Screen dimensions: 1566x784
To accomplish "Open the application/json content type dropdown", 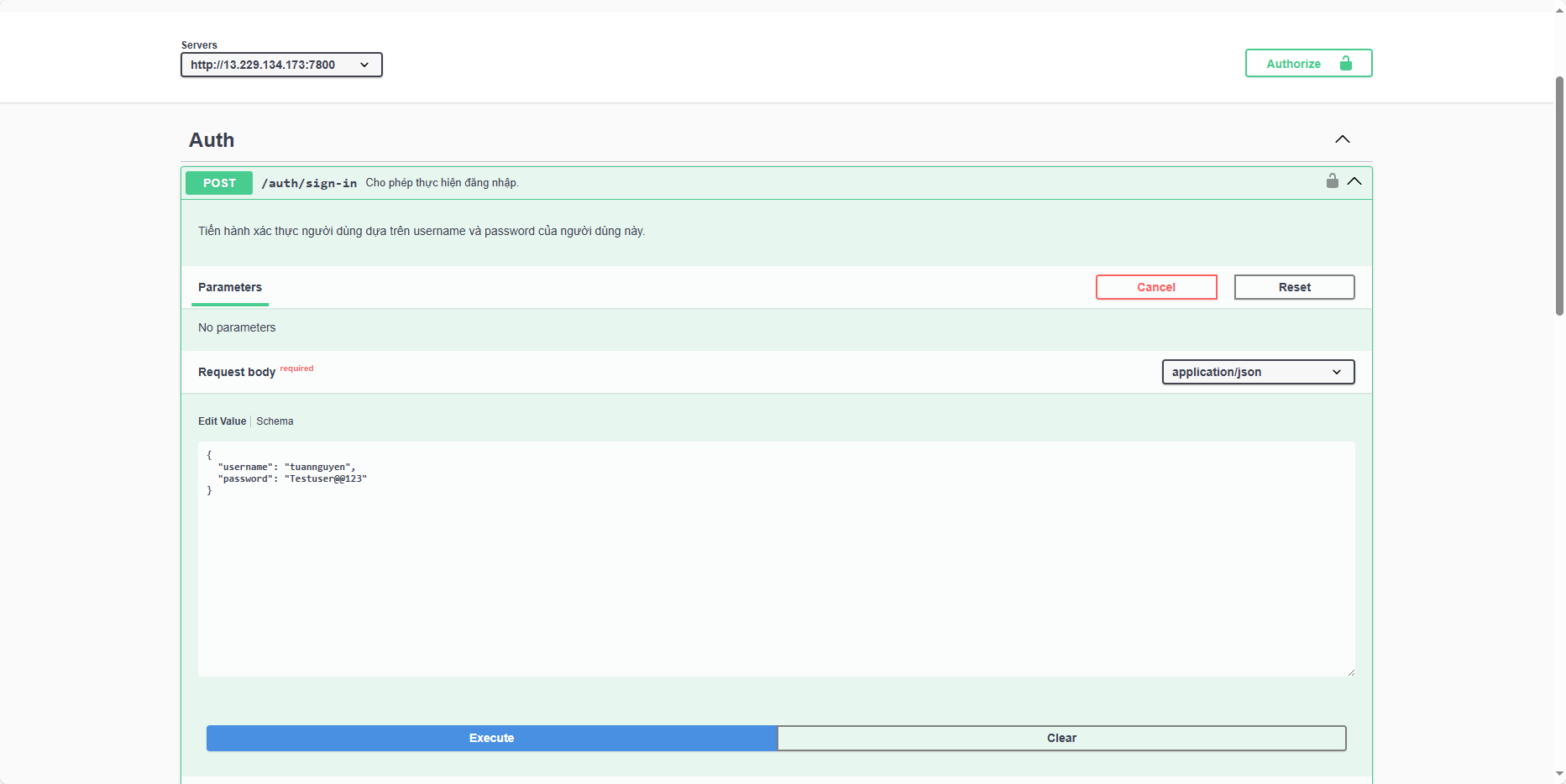I will (x=1257, y=372).
